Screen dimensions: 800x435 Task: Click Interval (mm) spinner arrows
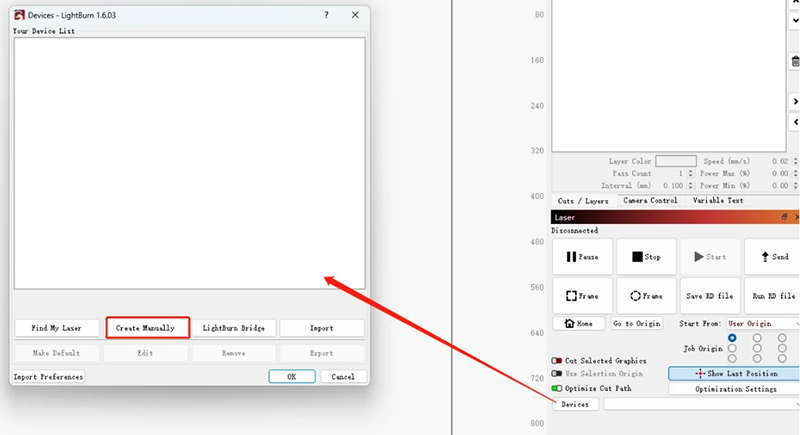click(x=690, y=186)
